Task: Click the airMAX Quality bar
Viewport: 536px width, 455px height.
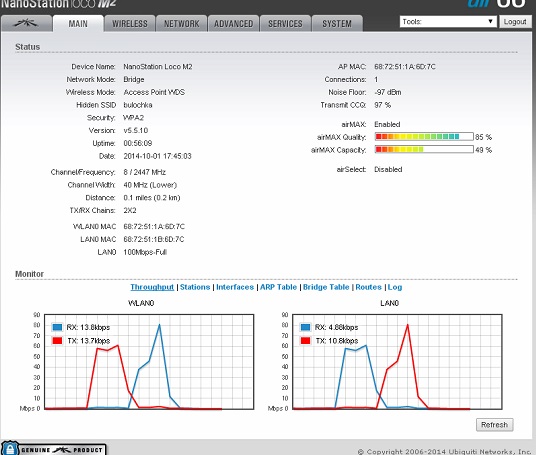Action: click(x=424, y=137)
